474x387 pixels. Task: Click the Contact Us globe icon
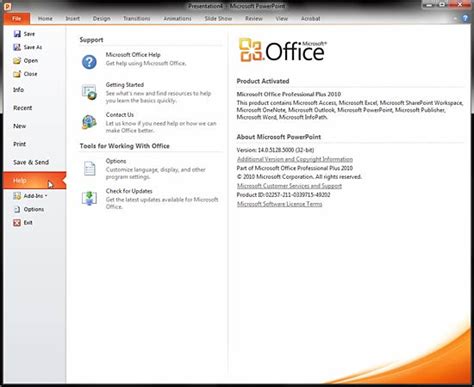pos(89,122)
